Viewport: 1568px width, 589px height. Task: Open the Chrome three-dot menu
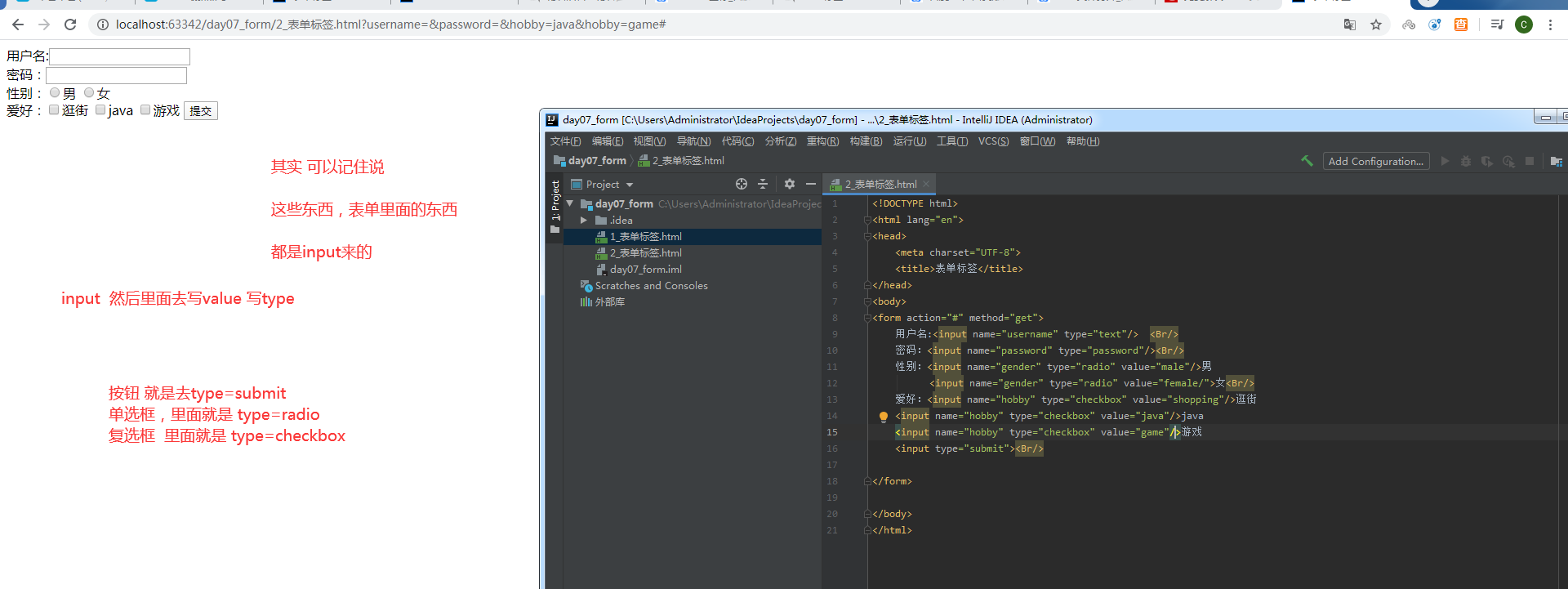[1550, 25]
